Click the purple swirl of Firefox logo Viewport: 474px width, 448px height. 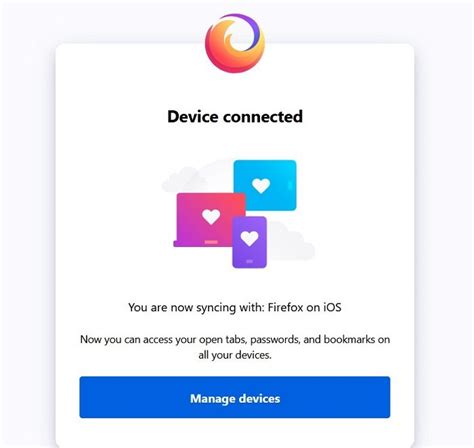(255, 32)
